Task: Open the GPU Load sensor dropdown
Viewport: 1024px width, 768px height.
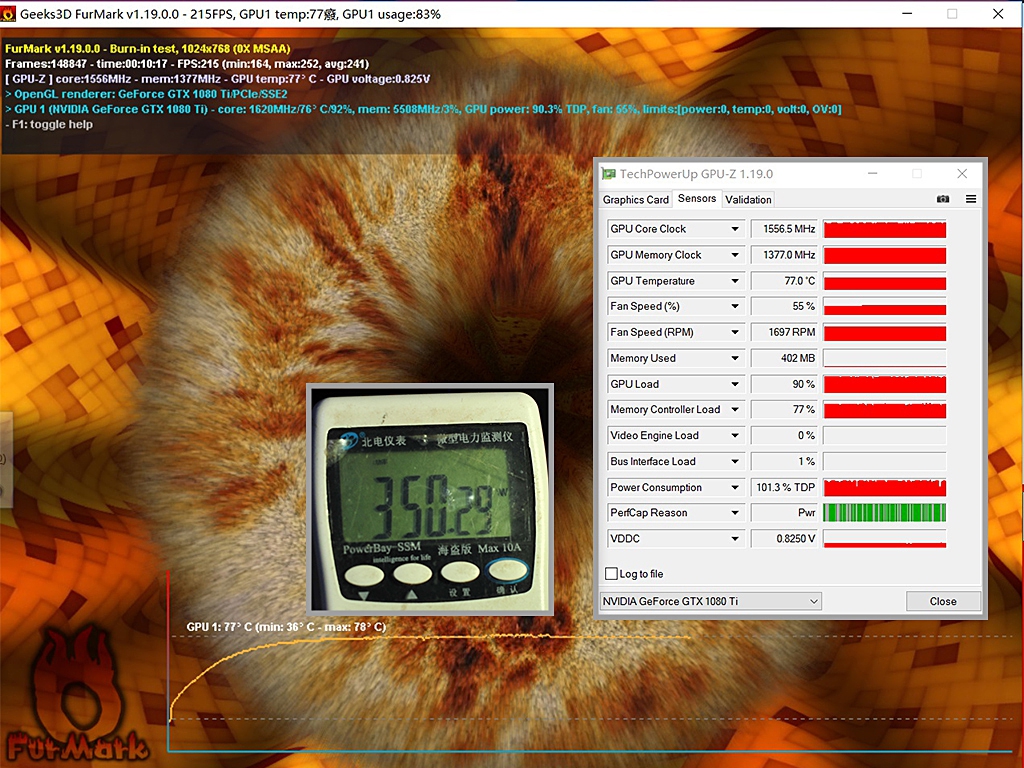Action: click(735, 384)
